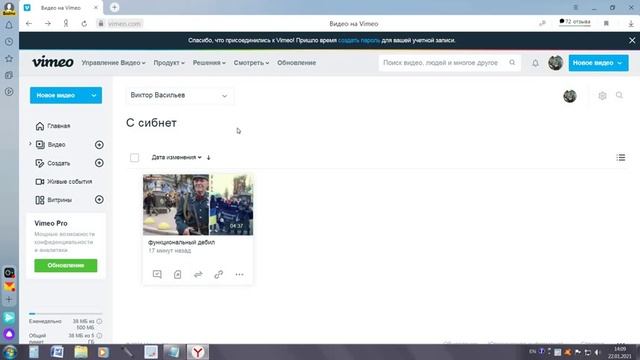Click green Обновление upgrade button
Viewport: 640px width, 360px height.
[x=66, y=265]
